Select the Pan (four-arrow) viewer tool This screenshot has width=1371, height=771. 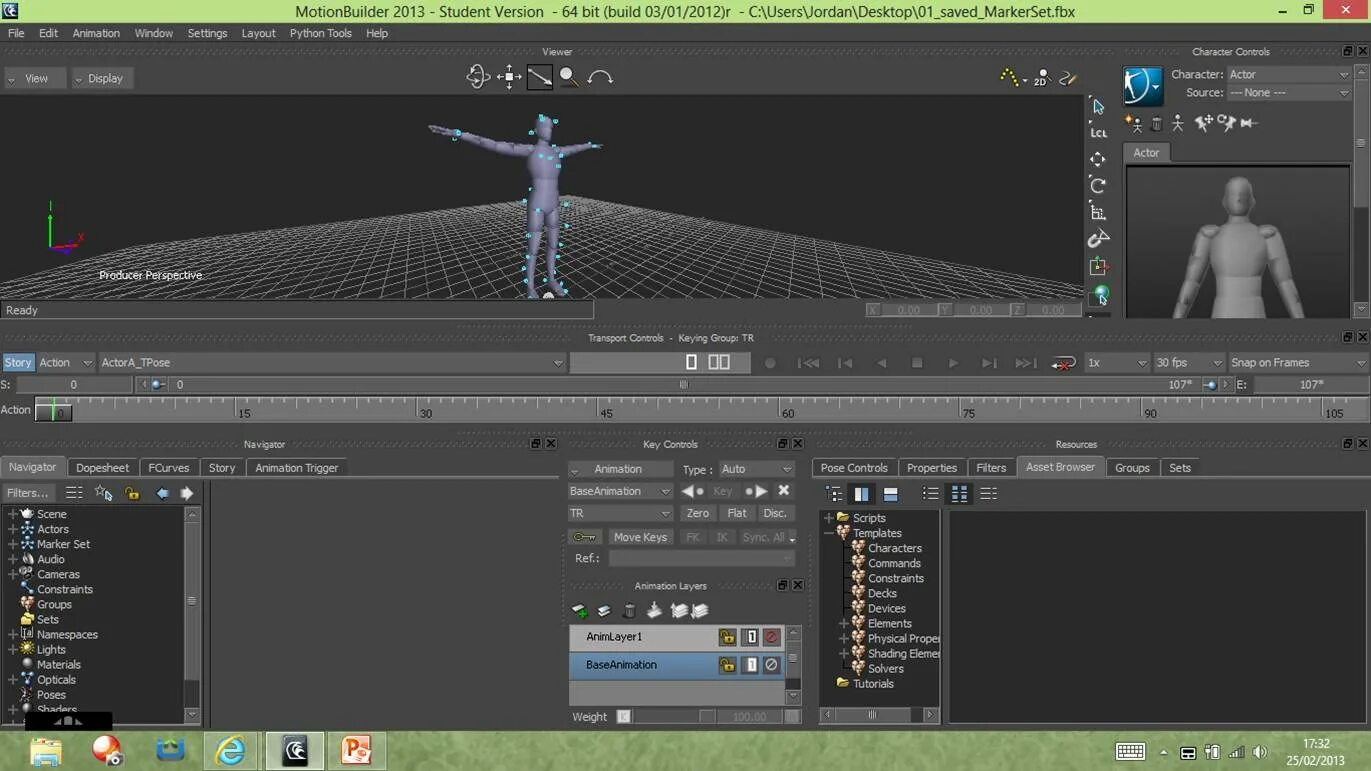click(509, 77)
